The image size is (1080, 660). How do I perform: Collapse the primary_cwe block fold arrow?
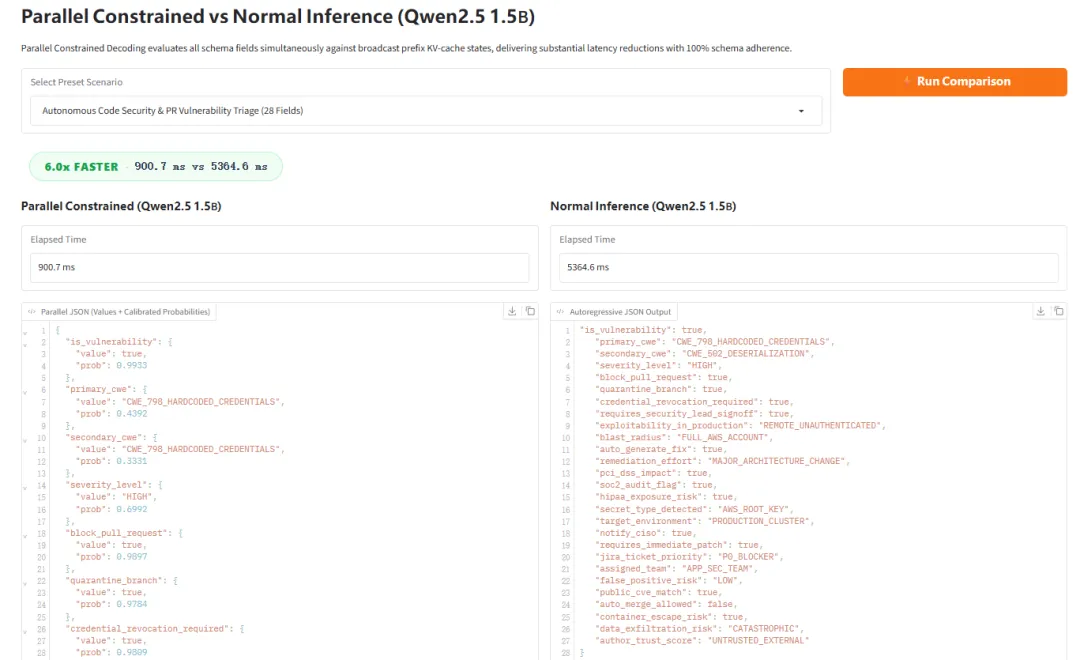[25, 391]
